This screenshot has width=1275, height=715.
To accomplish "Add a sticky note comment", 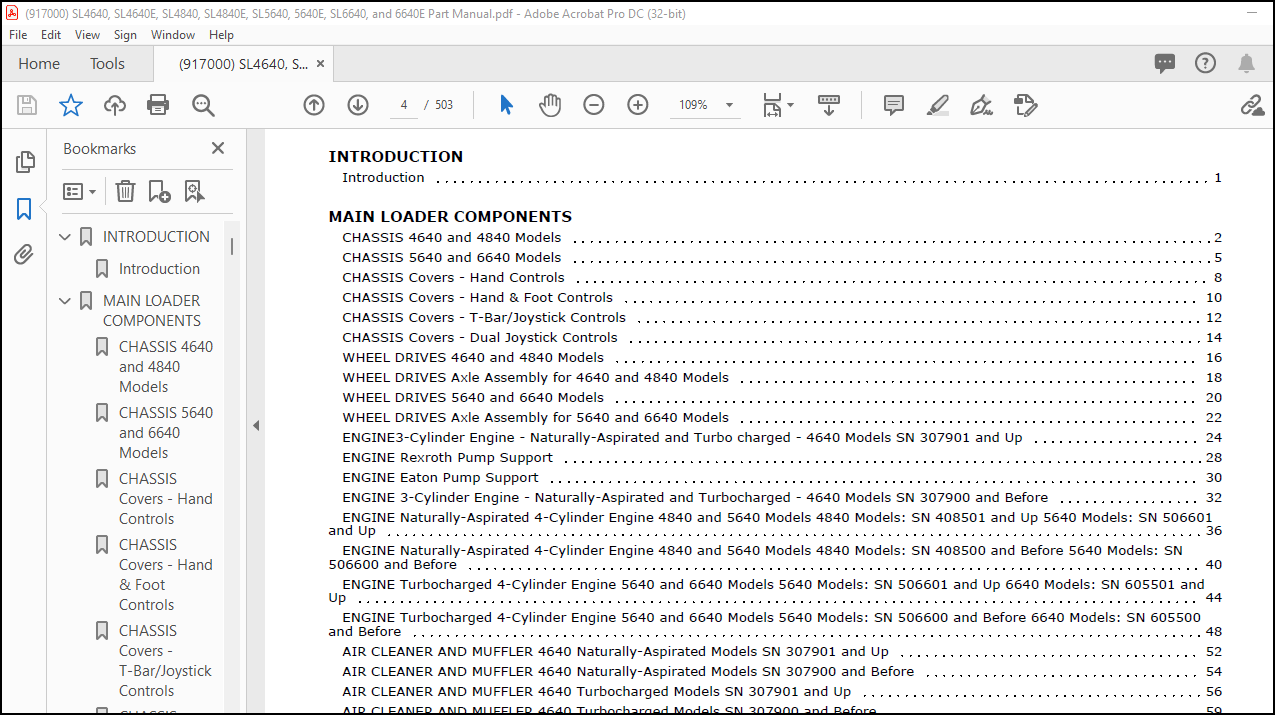I will [x=894, y=105].
